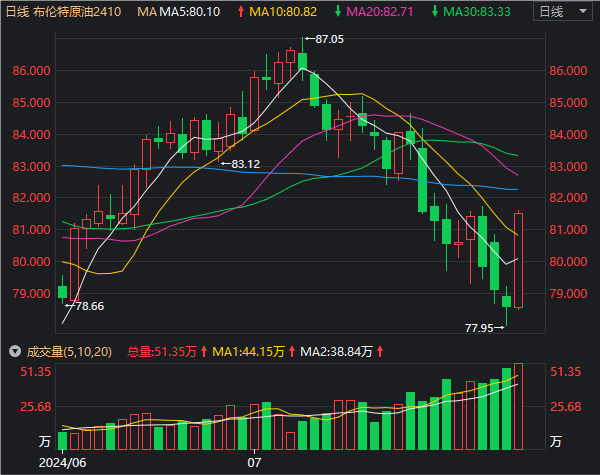Image resolution: width=600 pixels, height=475 pixels.
Task: Click the green down arrow before MA20
Action: point(338,12)
